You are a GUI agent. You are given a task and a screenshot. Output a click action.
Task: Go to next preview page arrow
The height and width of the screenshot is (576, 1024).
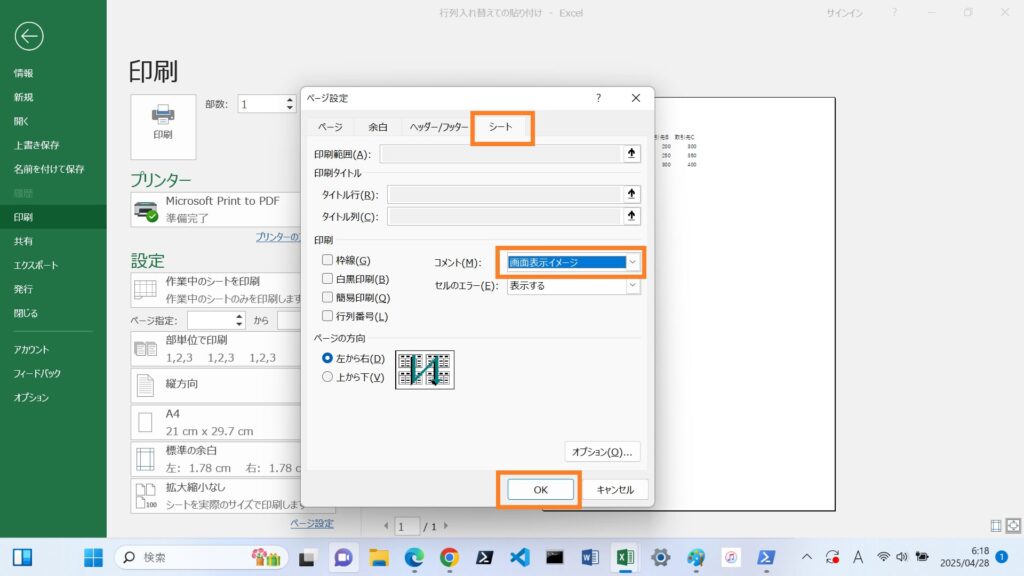[446, 526]
